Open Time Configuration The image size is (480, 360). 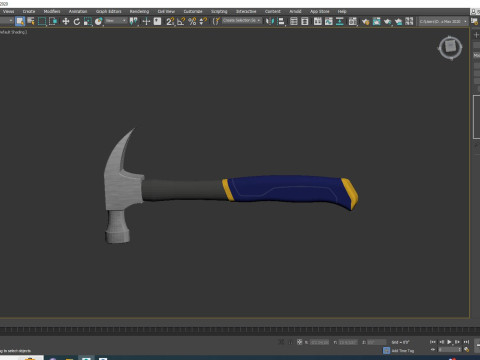click(467, 350)
